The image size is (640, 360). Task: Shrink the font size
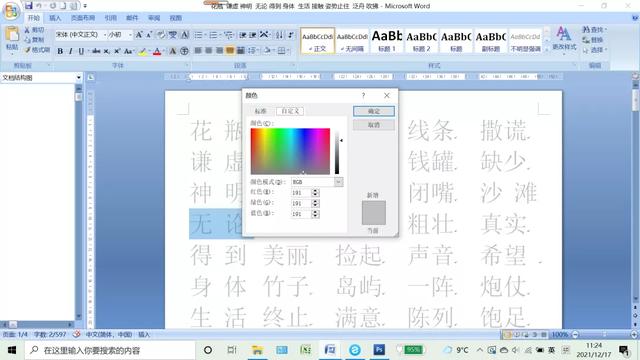(149, 35)
